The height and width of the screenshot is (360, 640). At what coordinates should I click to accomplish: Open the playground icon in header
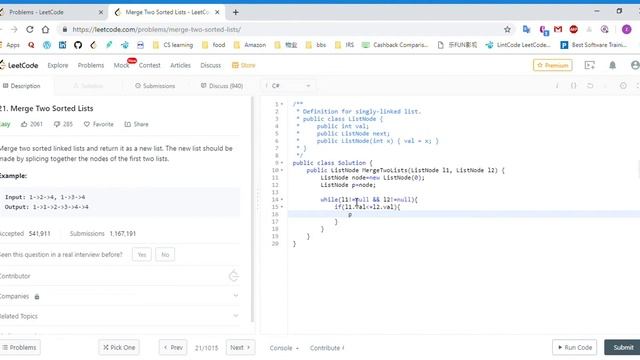(589, 65)
